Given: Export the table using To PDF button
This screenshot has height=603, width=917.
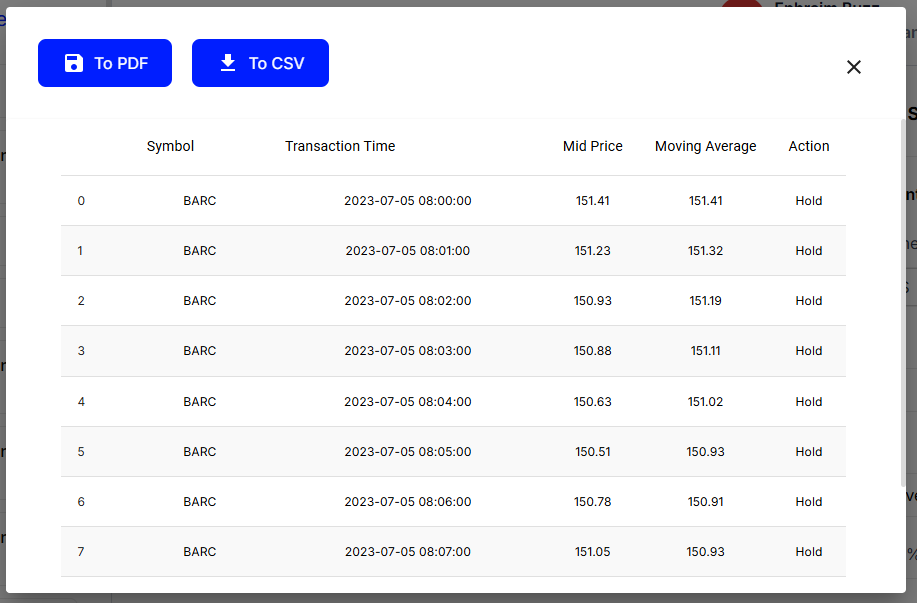Looking at the screenshot, I should point(105,63).
